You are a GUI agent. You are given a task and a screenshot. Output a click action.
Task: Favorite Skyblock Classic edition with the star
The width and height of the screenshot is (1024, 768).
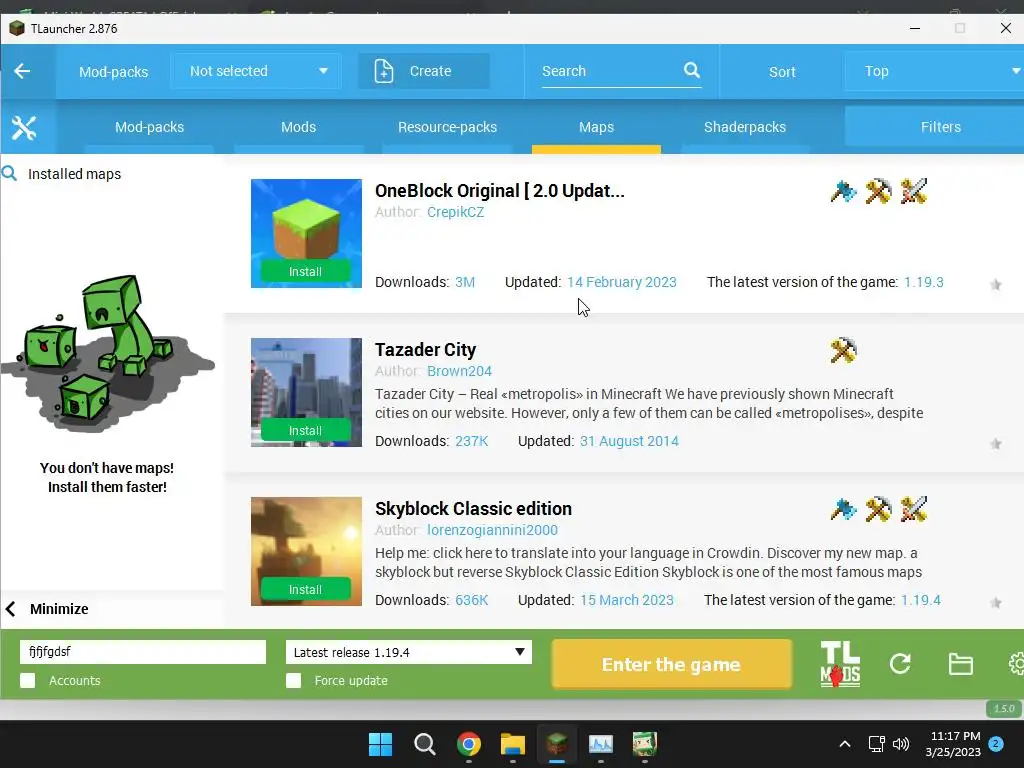[x=995, y=602]
